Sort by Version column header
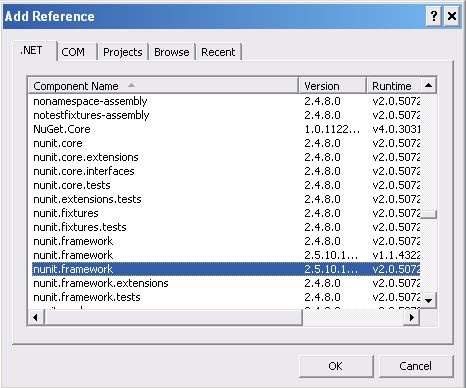This screenshot has height=388, width=466. [333, 86]
